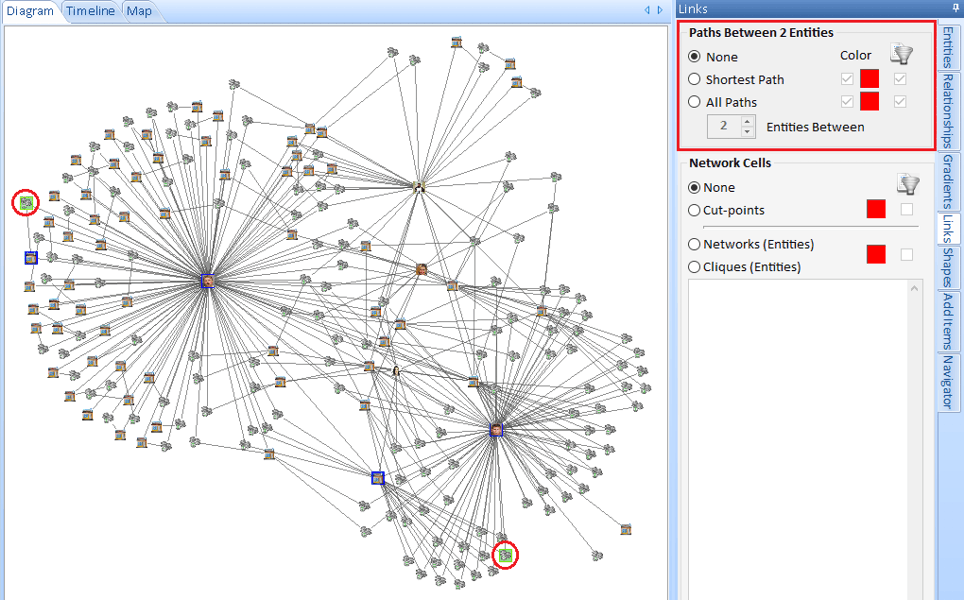Image resolution: width=964 pixels, height=600 pixels.
Task: Click the filter icon in Paths Between 2 Entities
Action: (x=902, y=55)
